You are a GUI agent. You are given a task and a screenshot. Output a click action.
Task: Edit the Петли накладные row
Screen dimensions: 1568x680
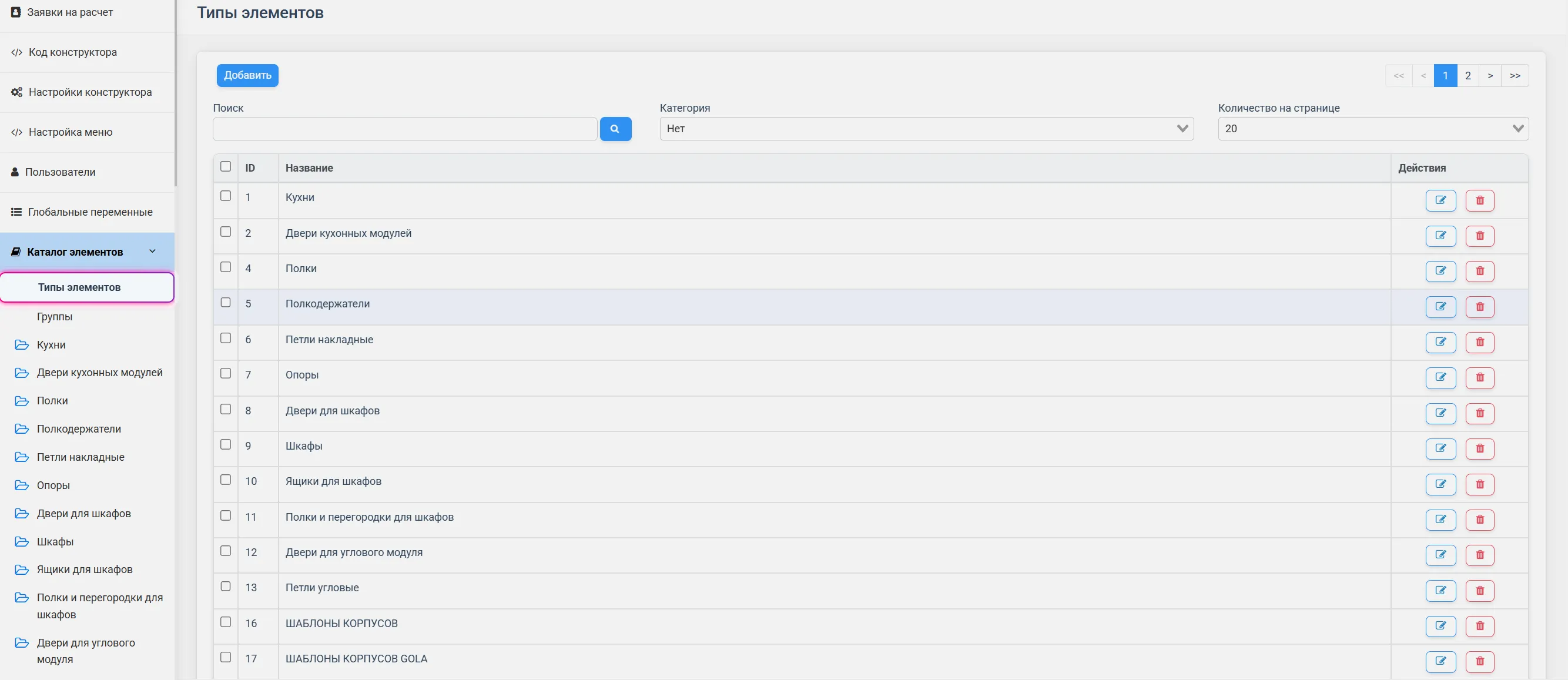[x=1440, y=342]
